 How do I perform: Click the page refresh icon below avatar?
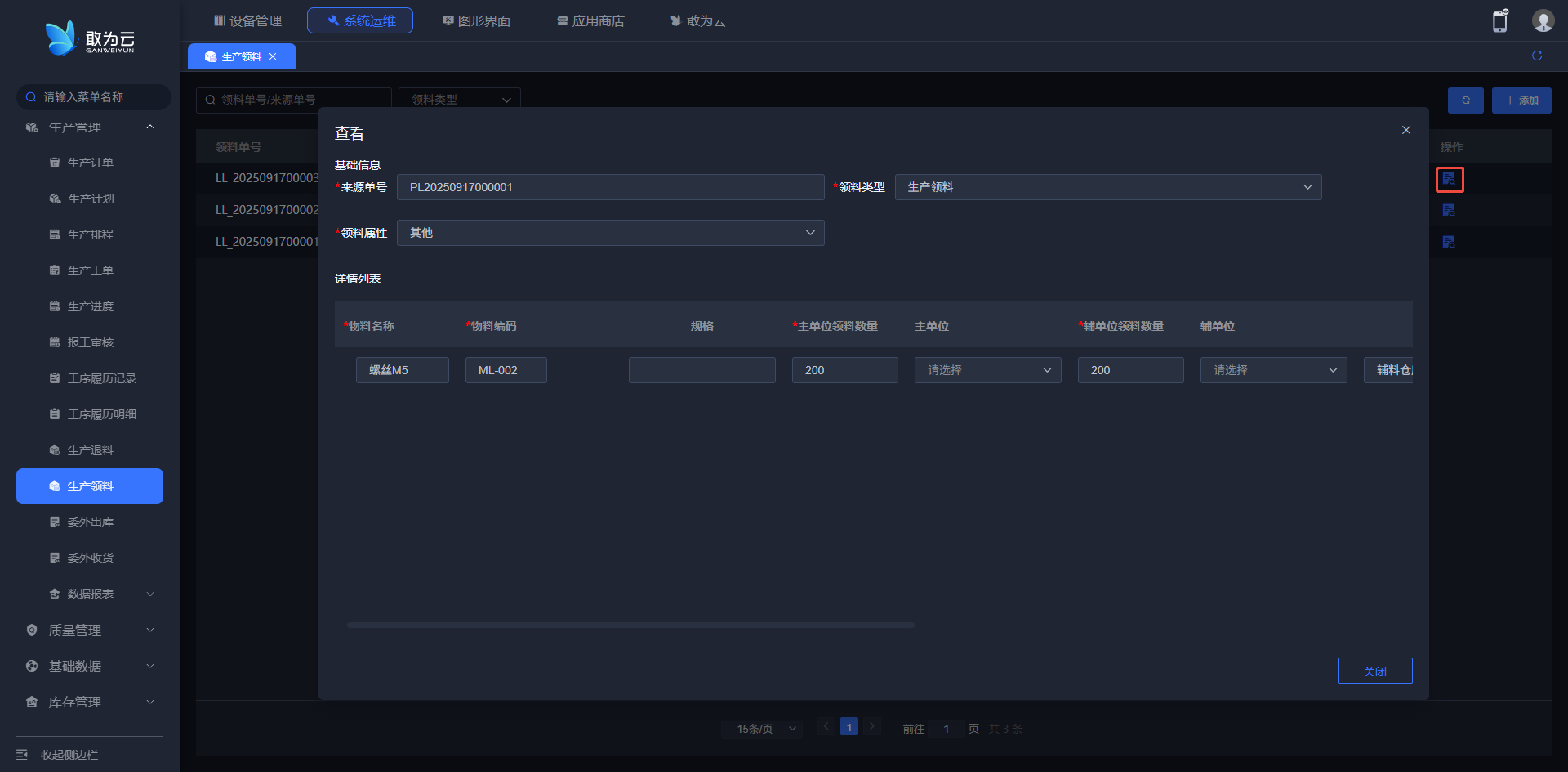pos(1536,56)
